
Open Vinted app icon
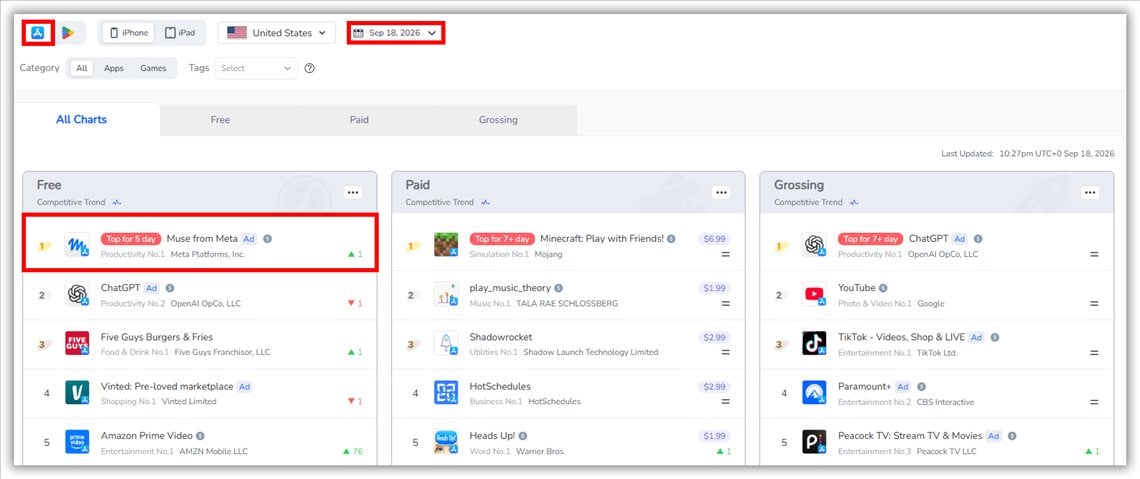coord(77,393)
